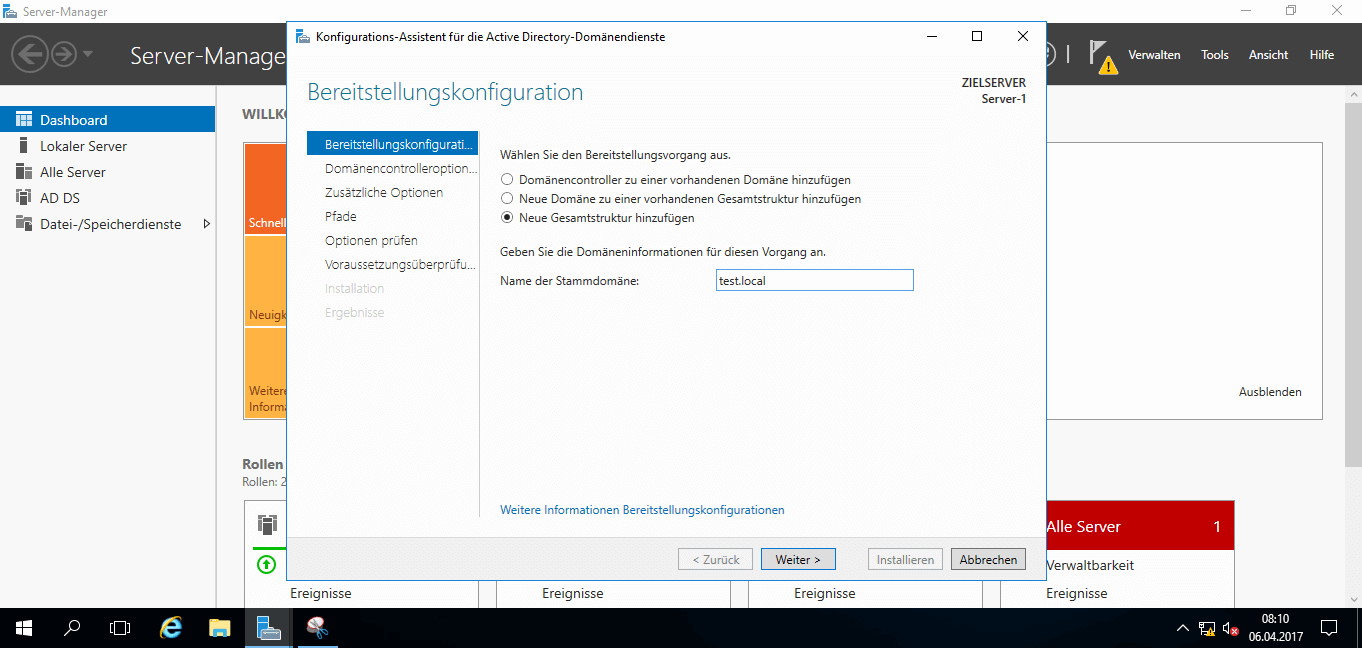Open the Verwalten menu in Server-Manager
Viewport: 1362px width, 648px height.
[x=1154, y=55]
